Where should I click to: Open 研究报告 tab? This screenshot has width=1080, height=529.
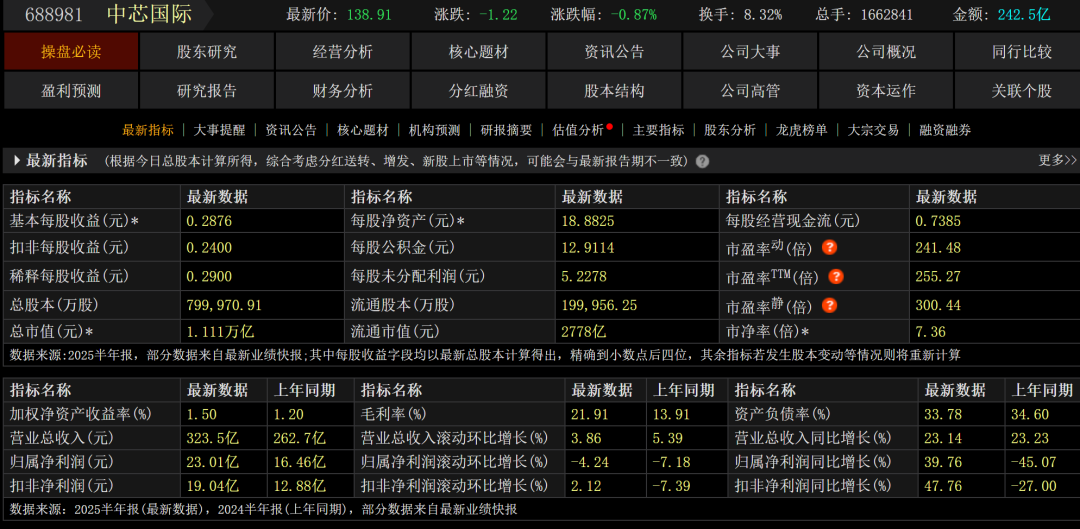click(207, 90)
